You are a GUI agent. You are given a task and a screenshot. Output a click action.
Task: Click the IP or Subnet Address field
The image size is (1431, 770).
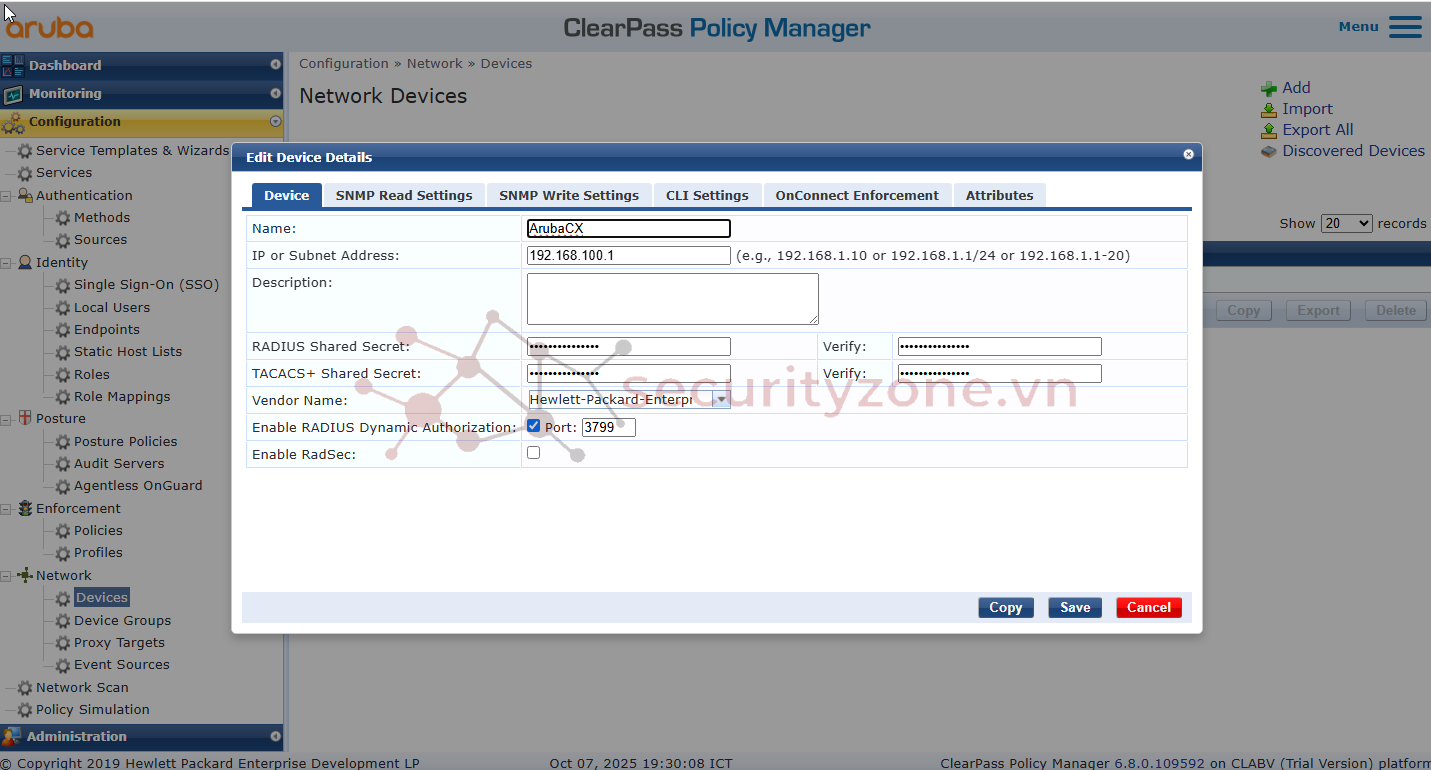628,256
